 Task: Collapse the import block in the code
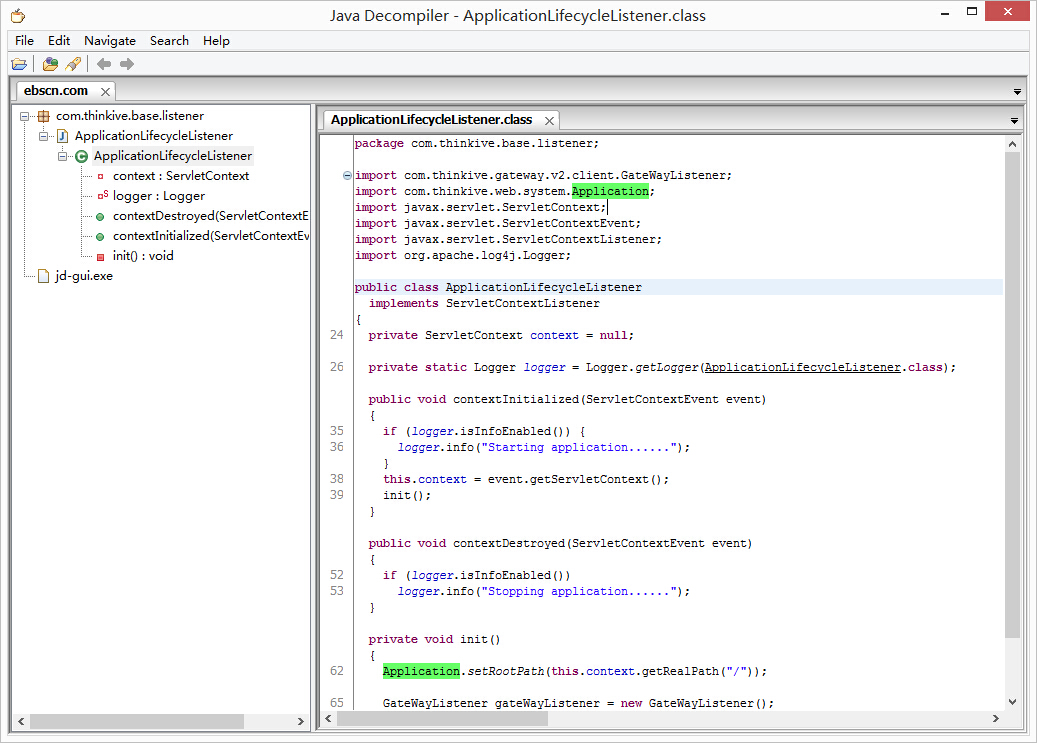pyautogui.click(x=347, y=175)
